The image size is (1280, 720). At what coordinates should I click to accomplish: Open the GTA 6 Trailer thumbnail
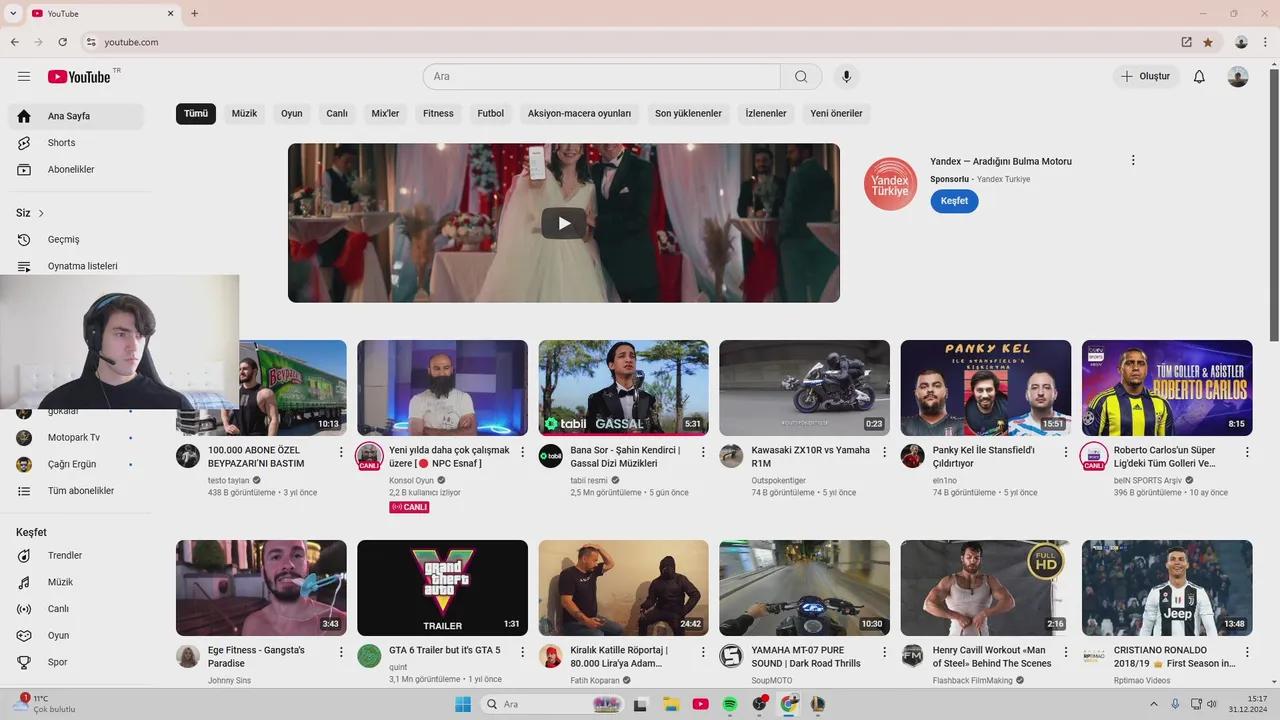(x=442, y=588)
